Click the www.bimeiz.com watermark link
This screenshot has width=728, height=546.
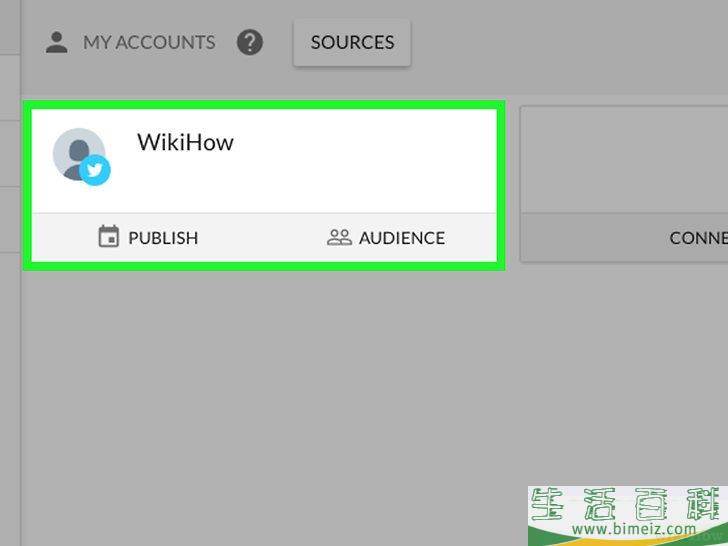634,529
